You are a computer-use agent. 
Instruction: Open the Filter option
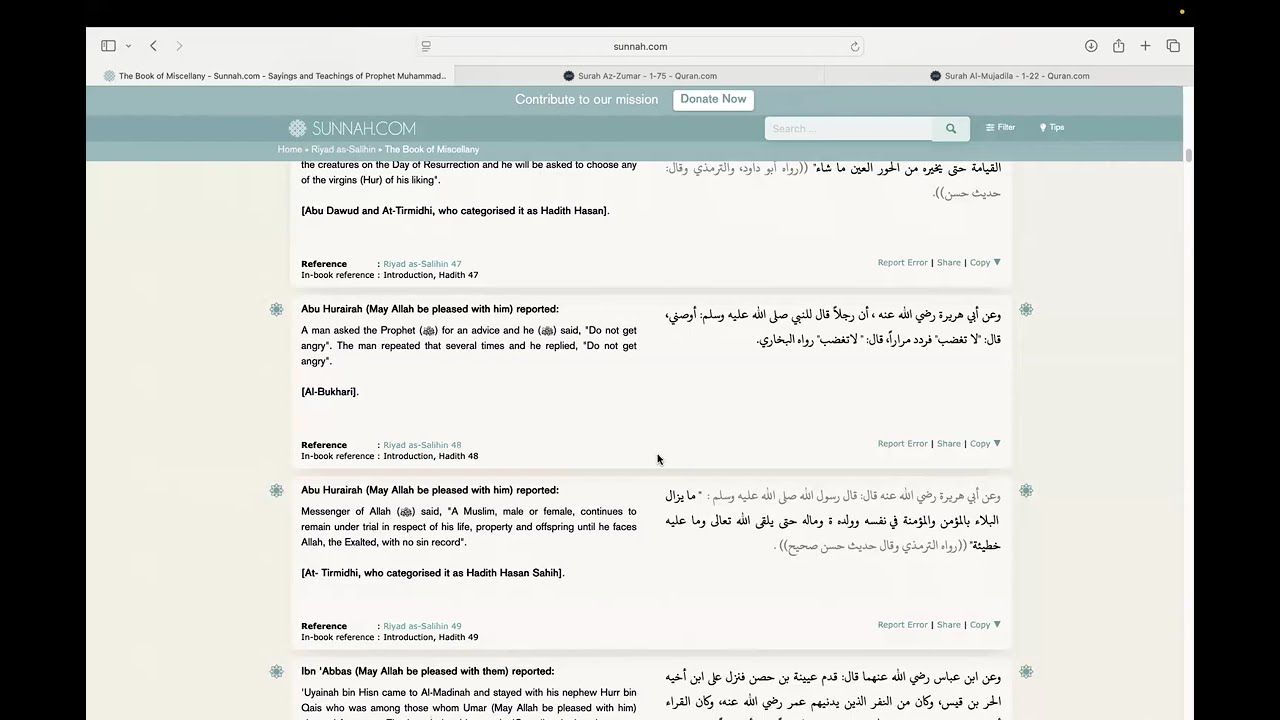pos(1000,127)
